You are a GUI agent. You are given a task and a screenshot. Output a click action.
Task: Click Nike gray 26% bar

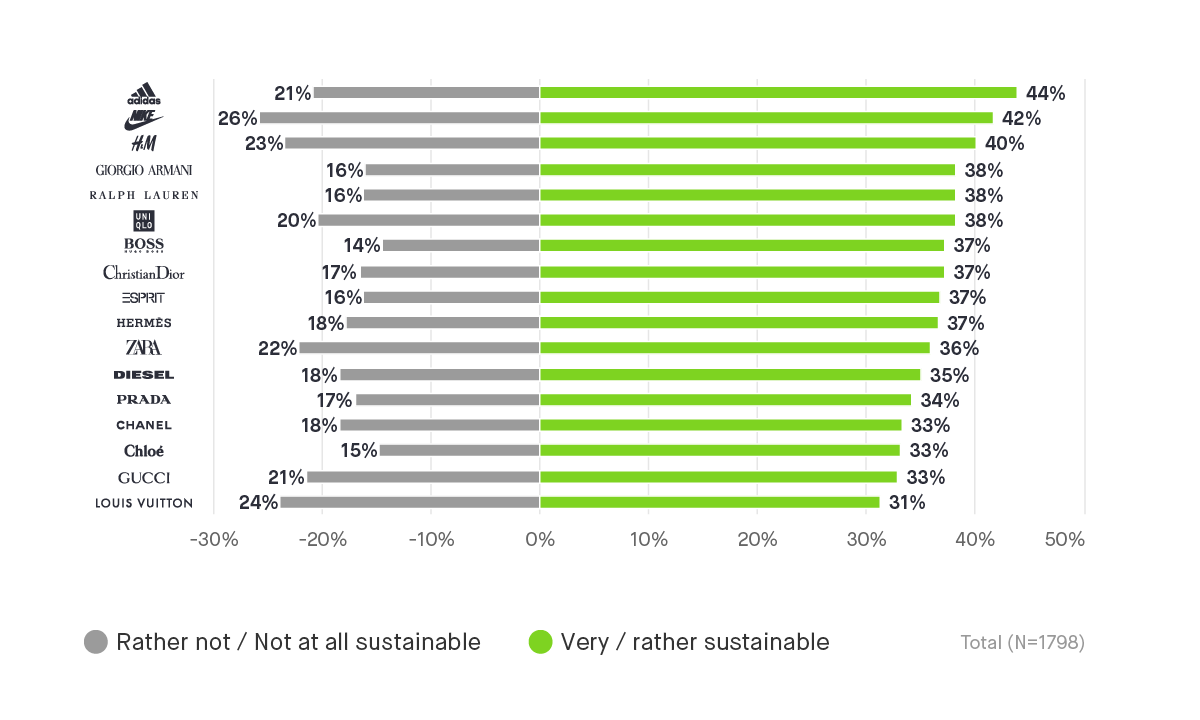400,118
